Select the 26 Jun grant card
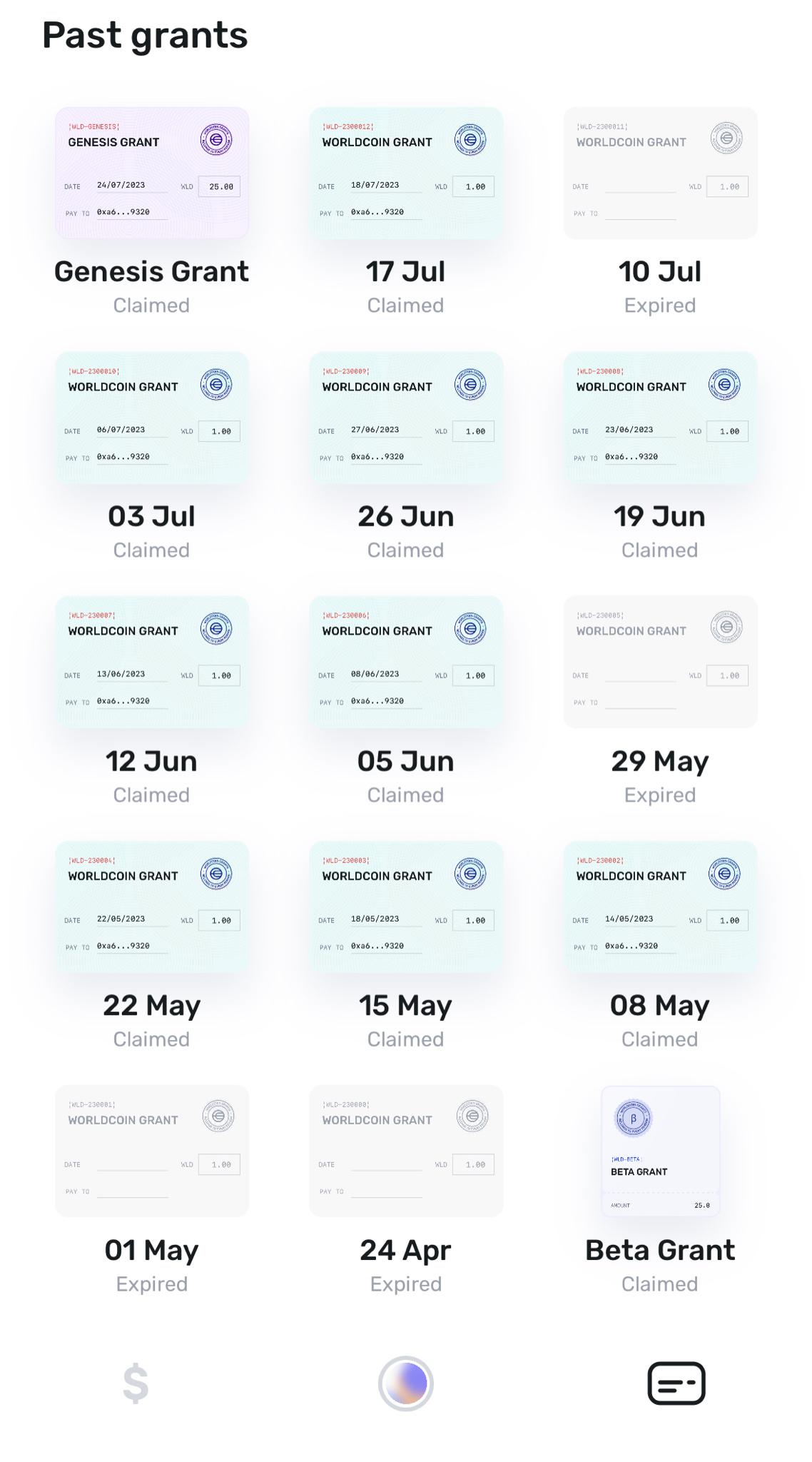This screenshot has height=1462, width=812. click(x=406, y=418)
